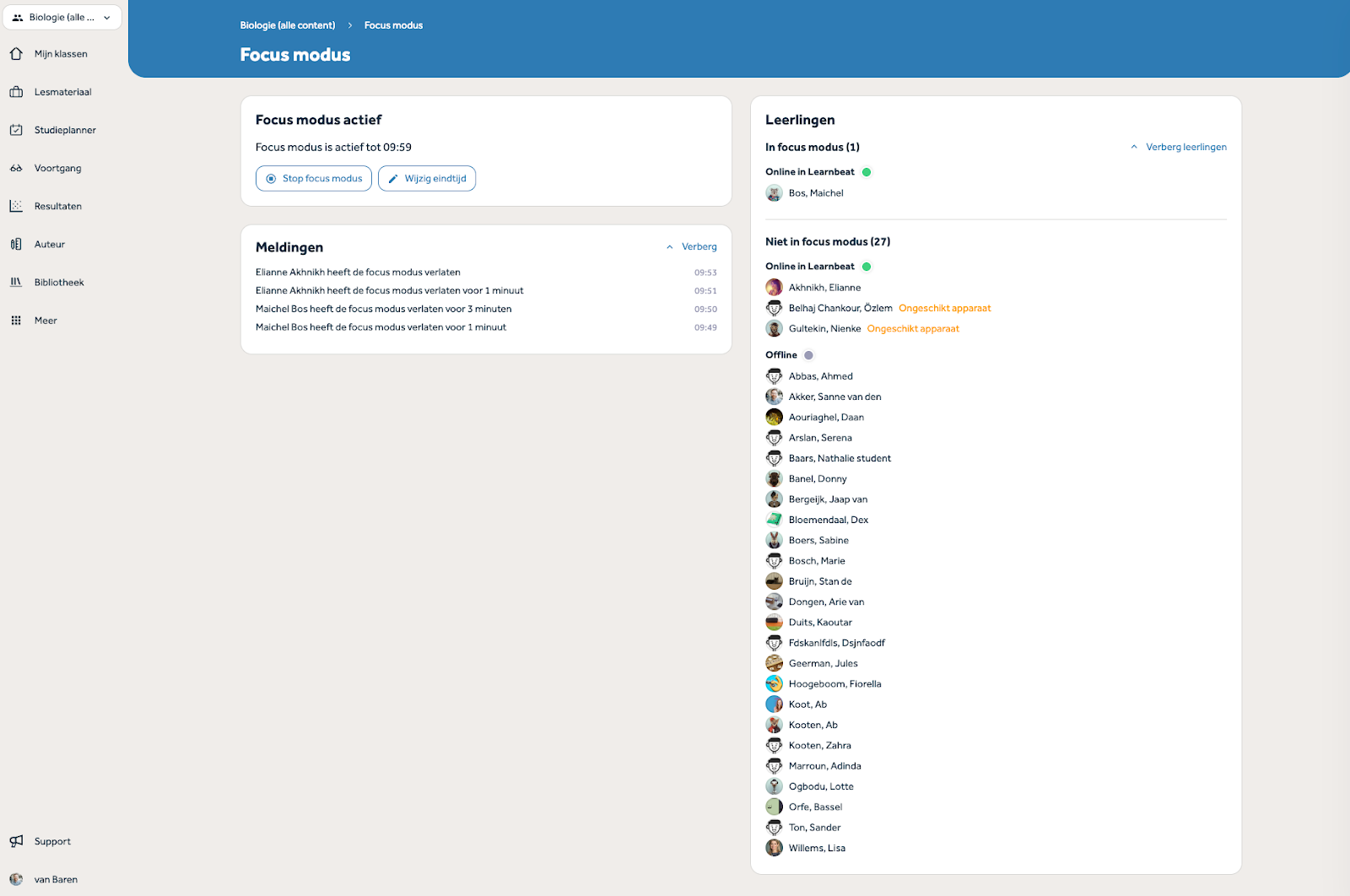Click avatar of Bos, Maichel

(774, 193)
